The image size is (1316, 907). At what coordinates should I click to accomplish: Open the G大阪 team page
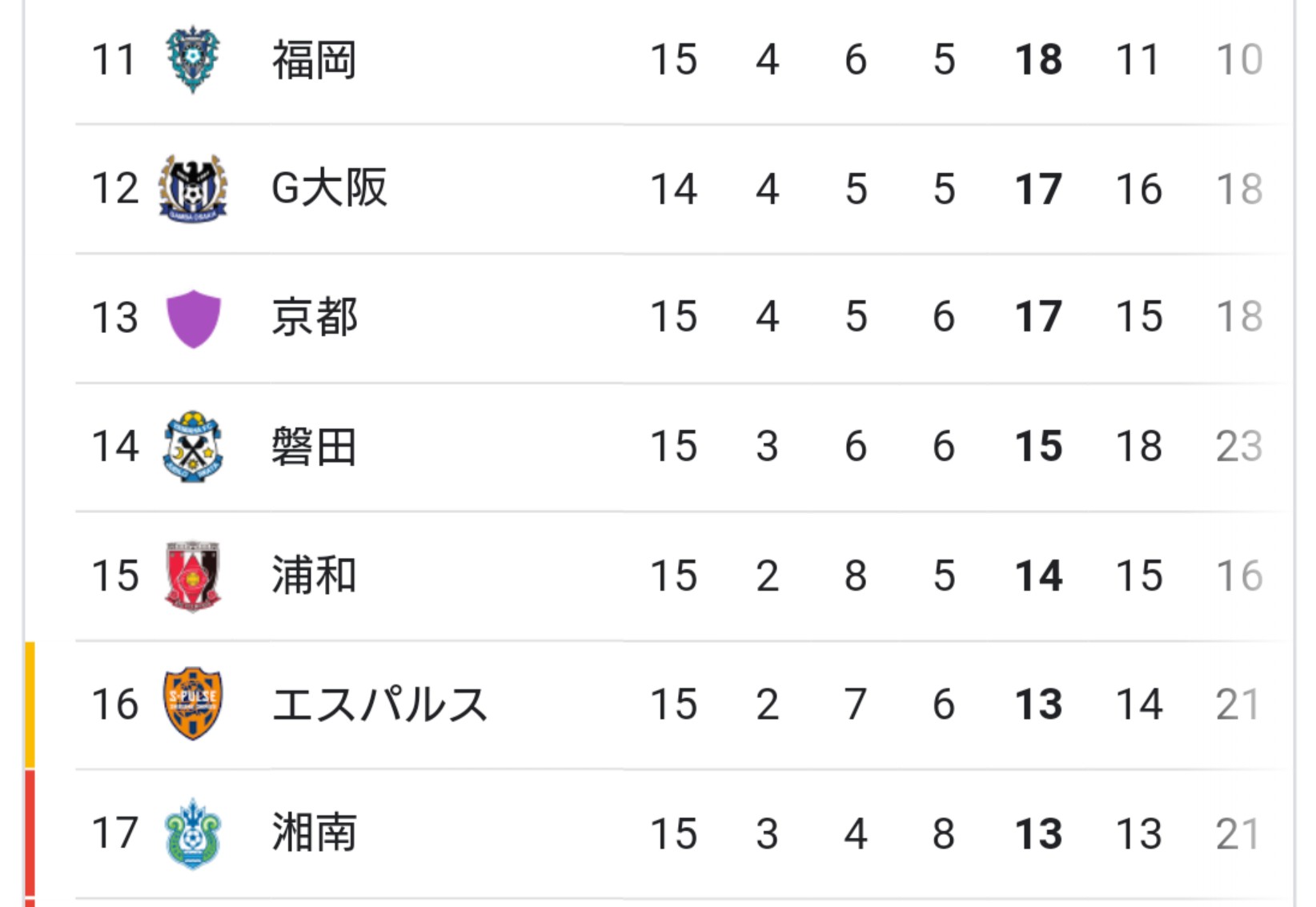click(x=329, y=189)
